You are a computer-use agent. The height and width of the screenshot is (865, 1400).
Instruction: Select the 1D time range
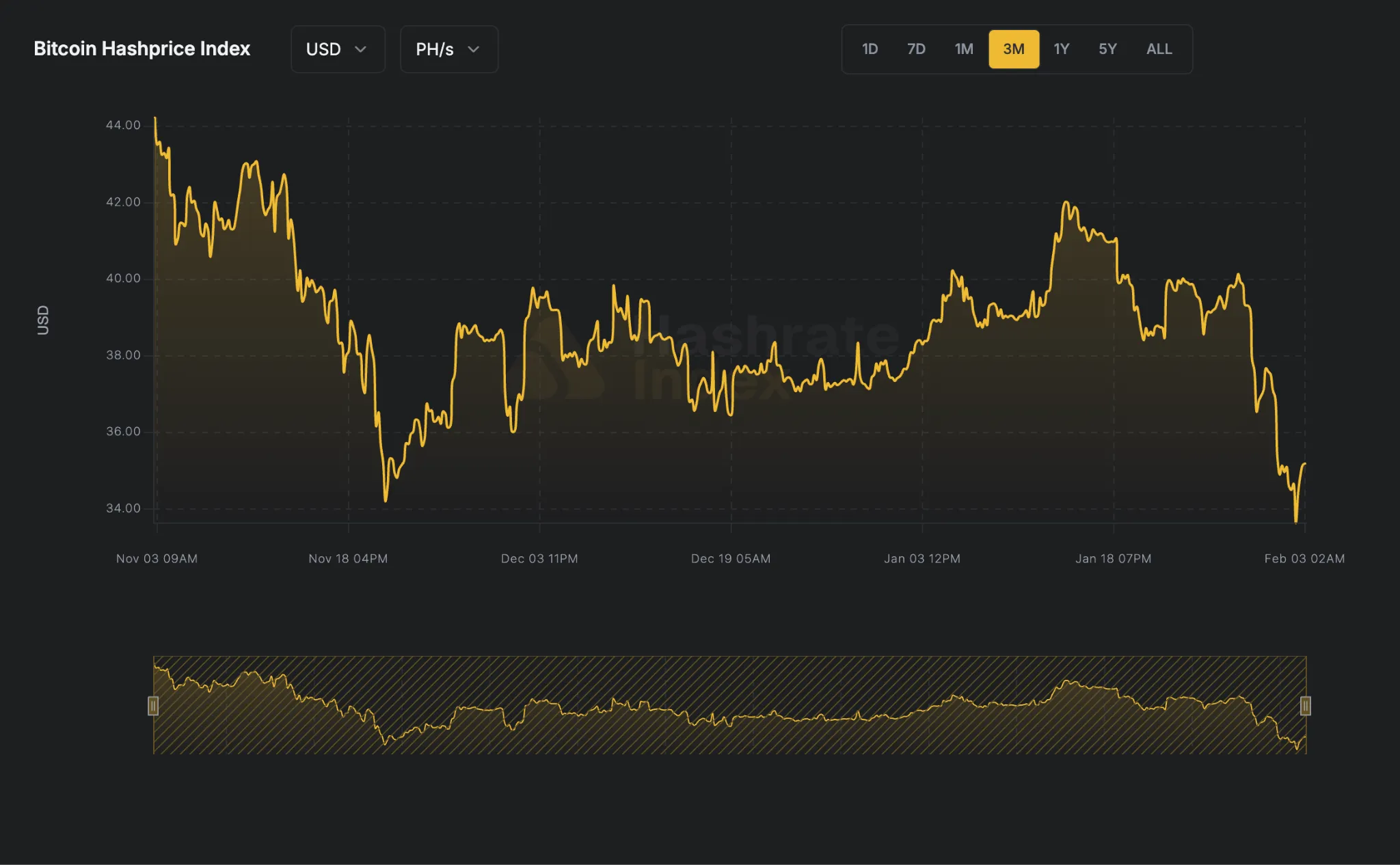coord(870,49)
